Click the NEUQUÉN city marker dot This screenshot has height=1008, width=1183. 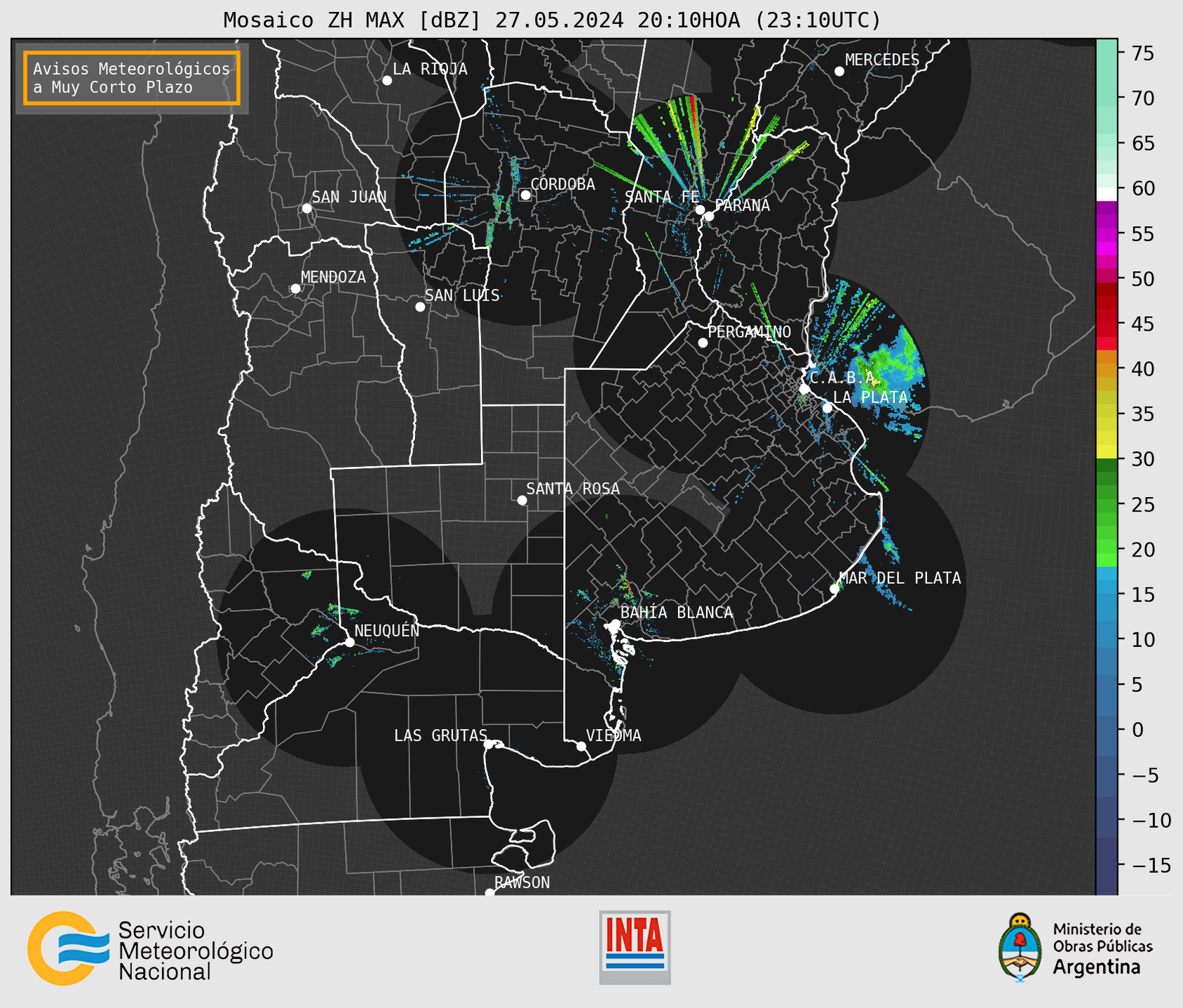[349, 642]
